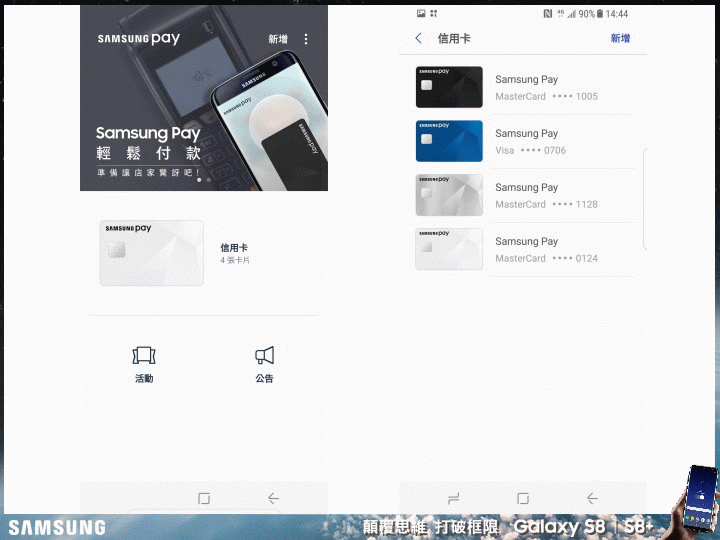
Task: Tap the back arrow on right phone navigation bar
Action: tap(592, 498)
